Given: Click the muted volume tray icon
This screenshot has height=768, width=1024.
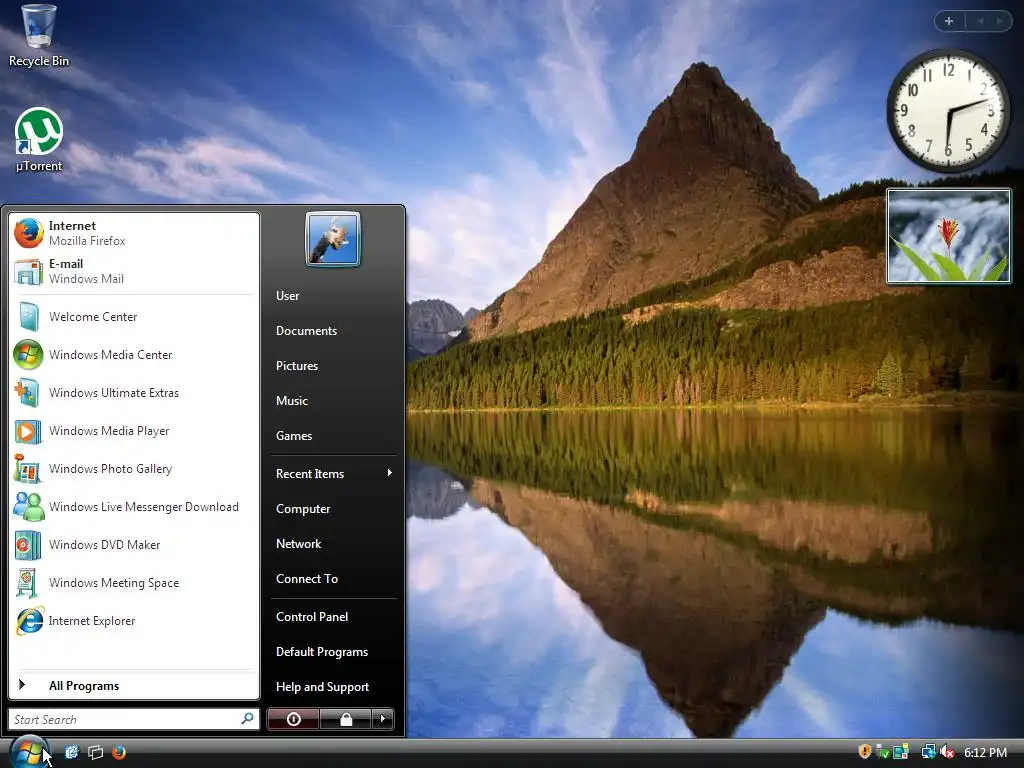Looking at the screenshot, I should coord(947,752).
